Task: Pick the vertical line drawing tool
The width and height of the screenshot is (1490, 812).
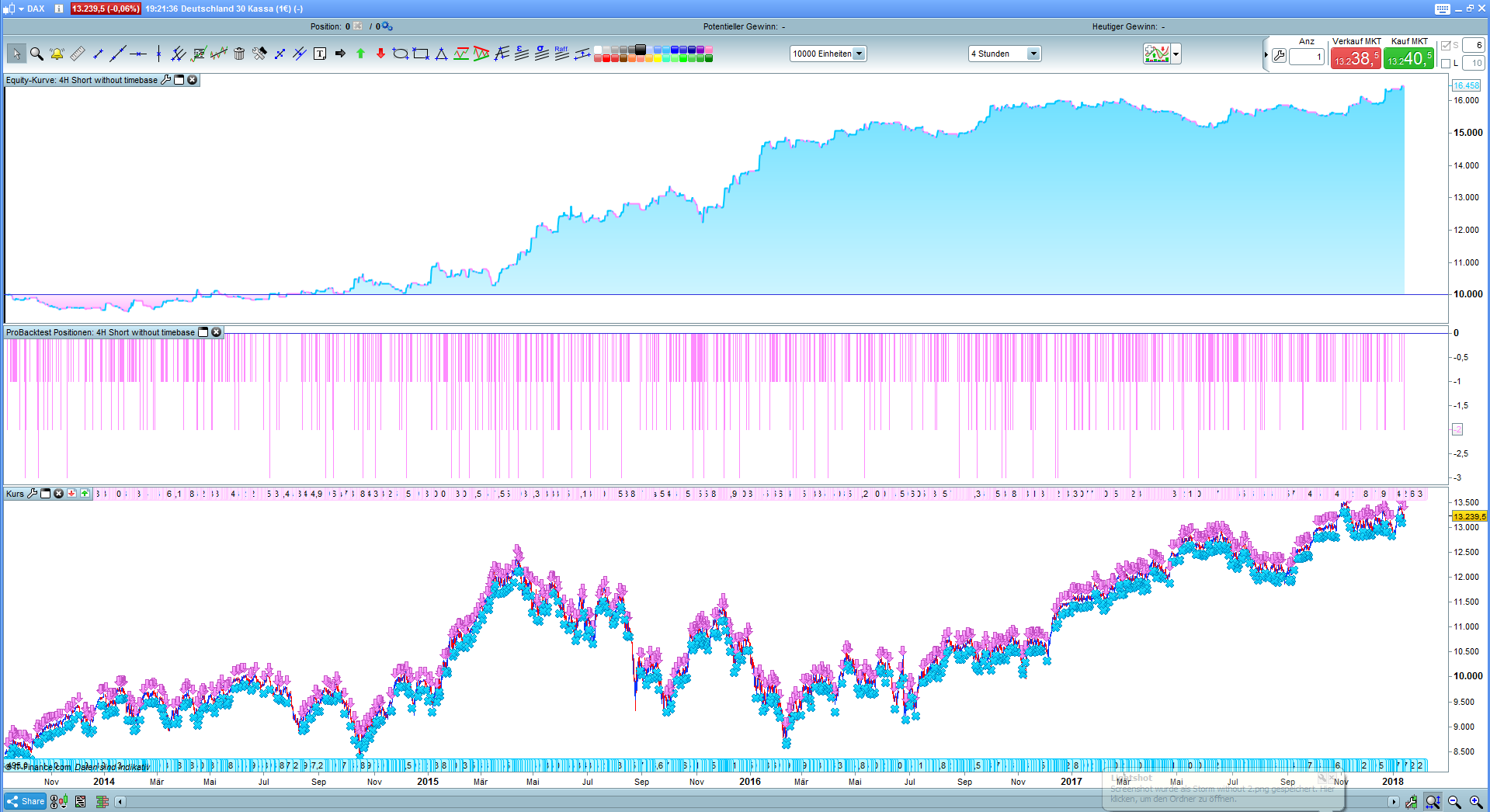Action: [x=158, y=54]
